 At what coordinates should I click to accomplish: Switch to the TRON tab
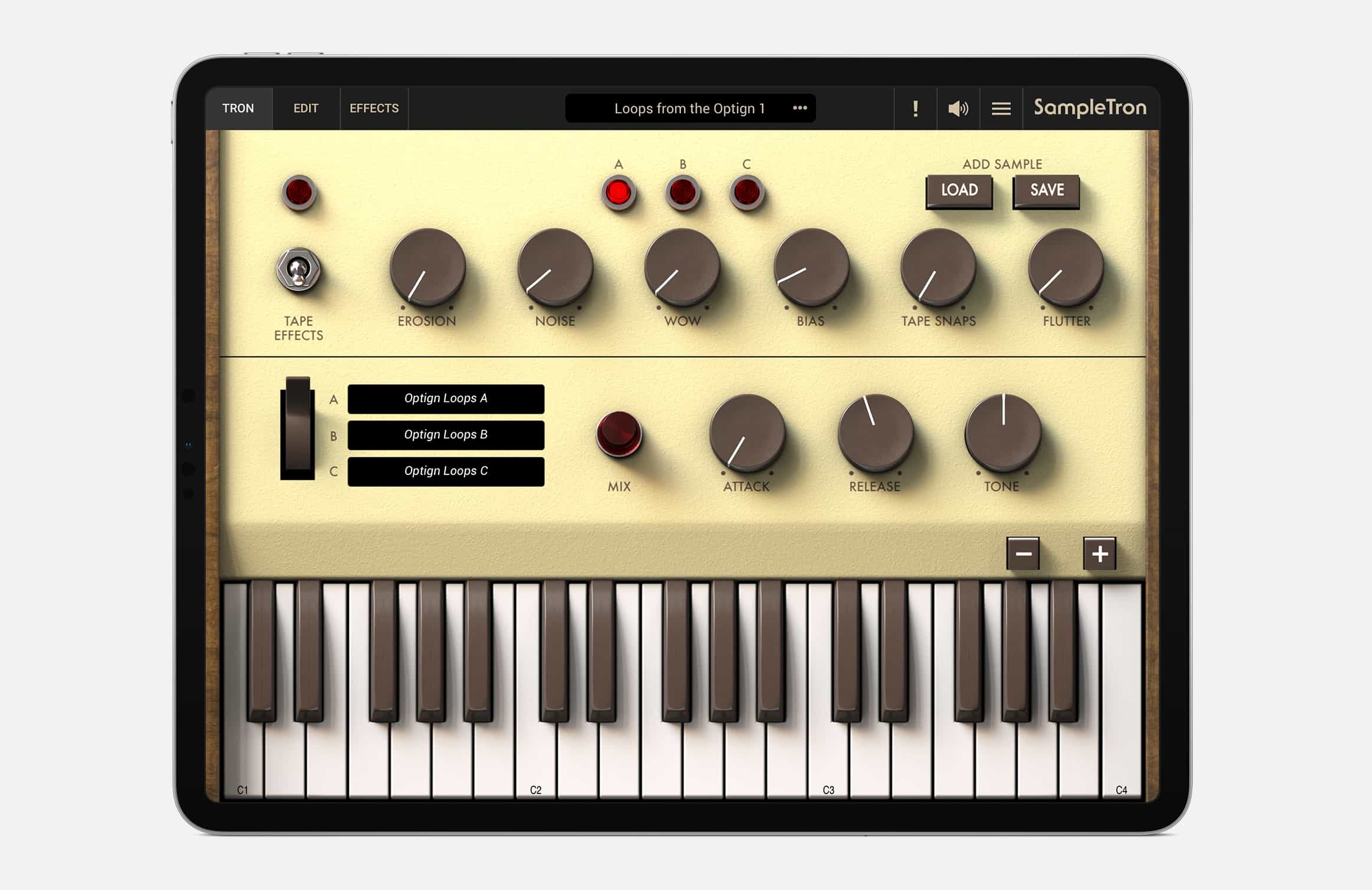(238, 108)
